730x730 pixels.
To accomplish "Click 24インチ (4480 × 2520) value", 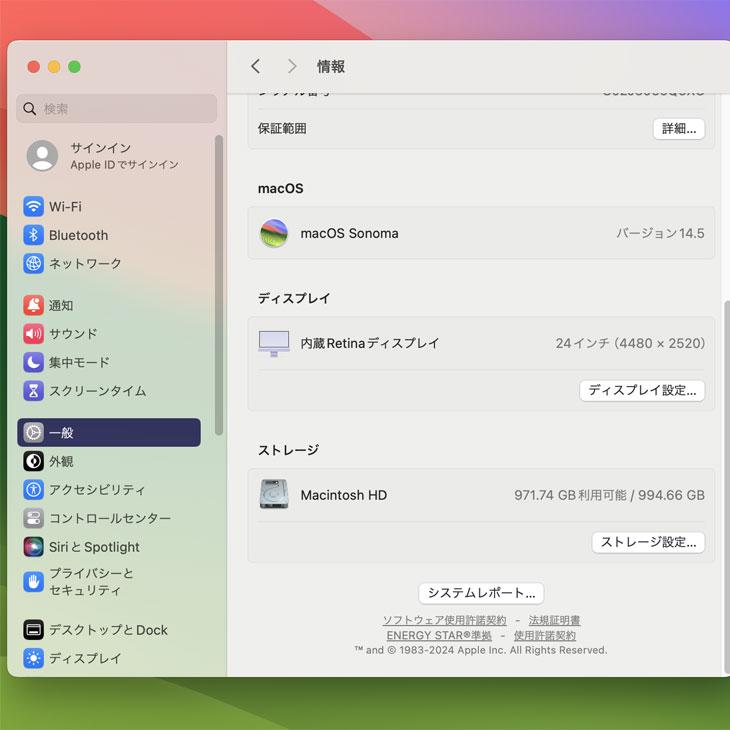I will pyautogui.click(x=630, y=344).
